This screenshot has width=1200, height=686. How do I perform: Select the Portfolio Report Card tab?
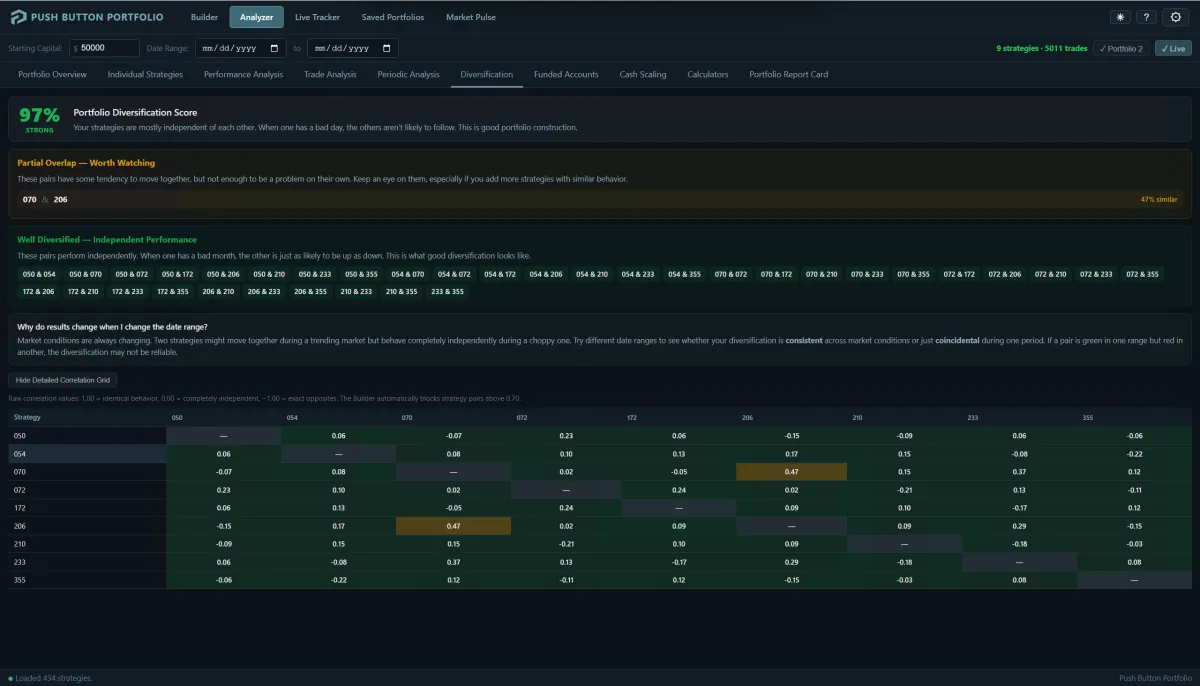tap(788, 74)
